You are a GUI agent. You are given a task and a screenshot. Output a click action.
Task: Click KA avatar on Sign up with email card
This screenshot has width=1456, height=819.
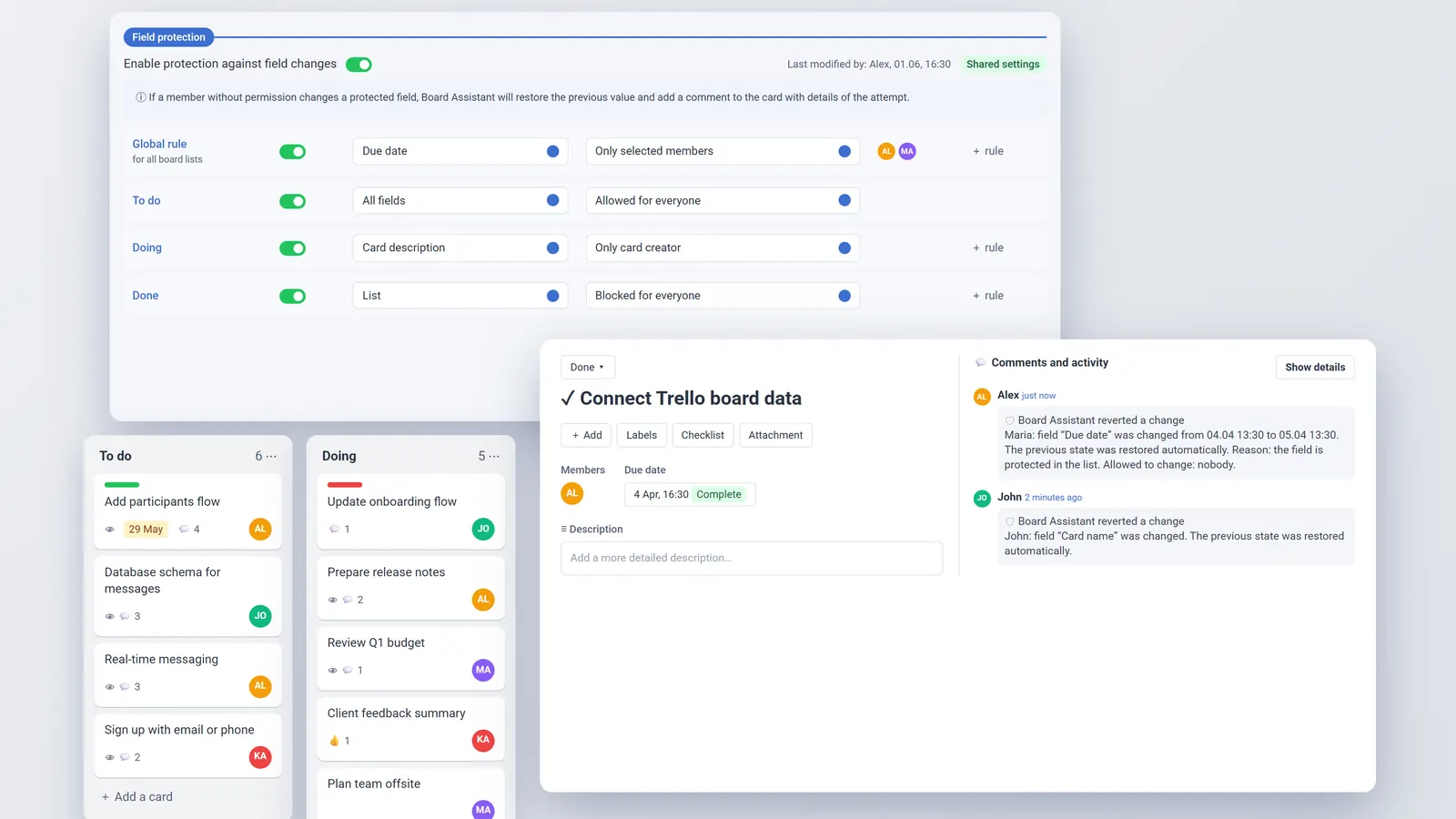pyautogui.click(x=260, y=756)
